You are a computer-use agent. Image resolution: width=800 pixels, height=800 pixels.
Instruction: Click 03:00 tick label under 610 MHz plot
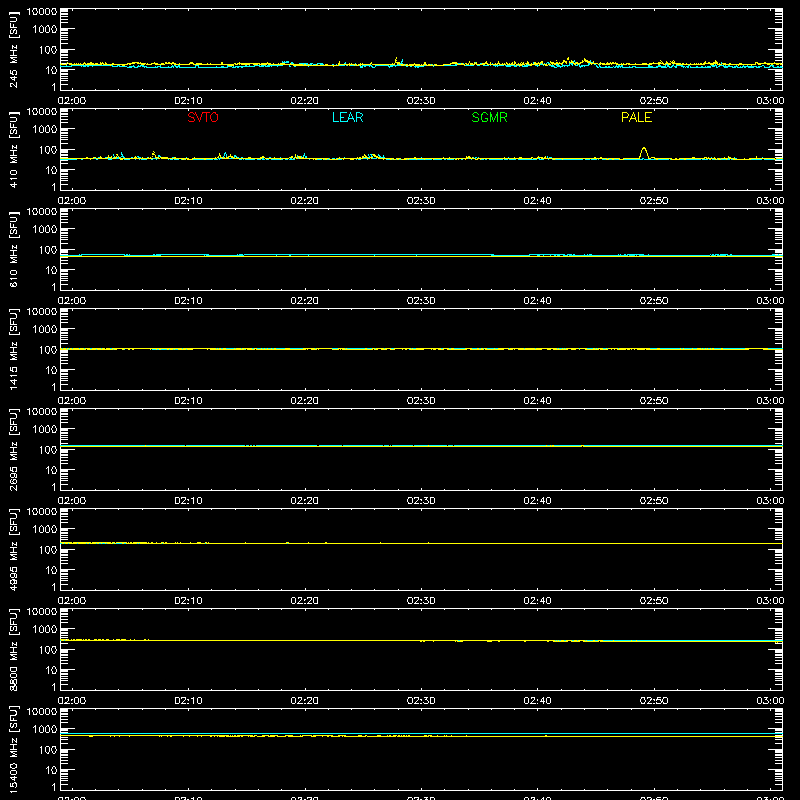(770, 301)
